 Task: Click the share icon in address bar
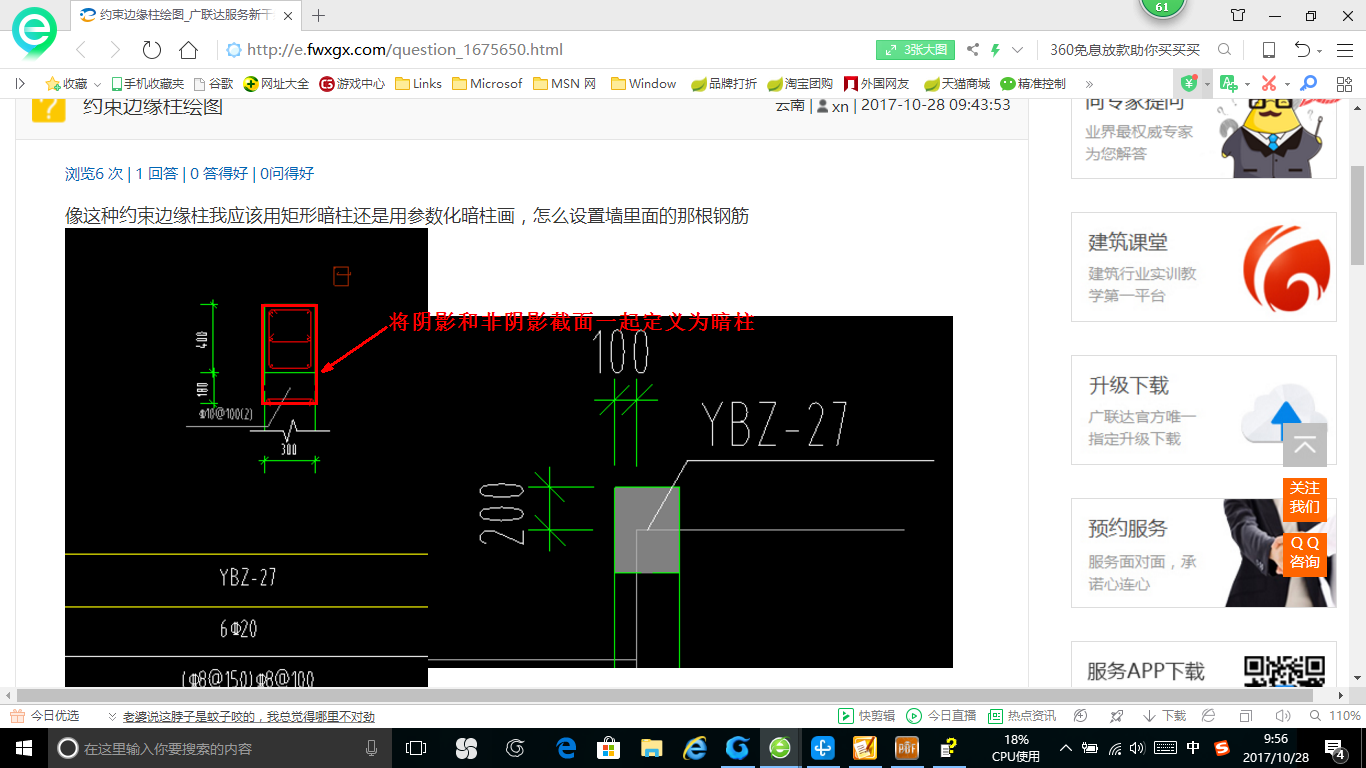[973, 50]
